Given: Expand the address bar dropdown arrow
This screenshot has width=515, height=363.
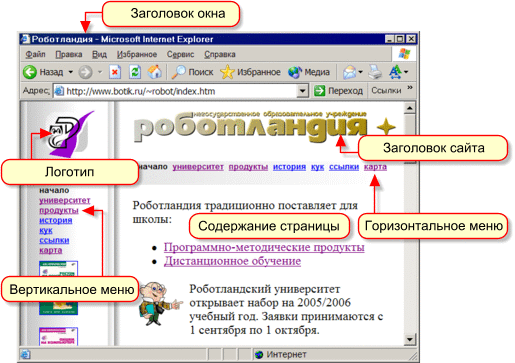Looking at the screenshot, I should tap(302, 91).
